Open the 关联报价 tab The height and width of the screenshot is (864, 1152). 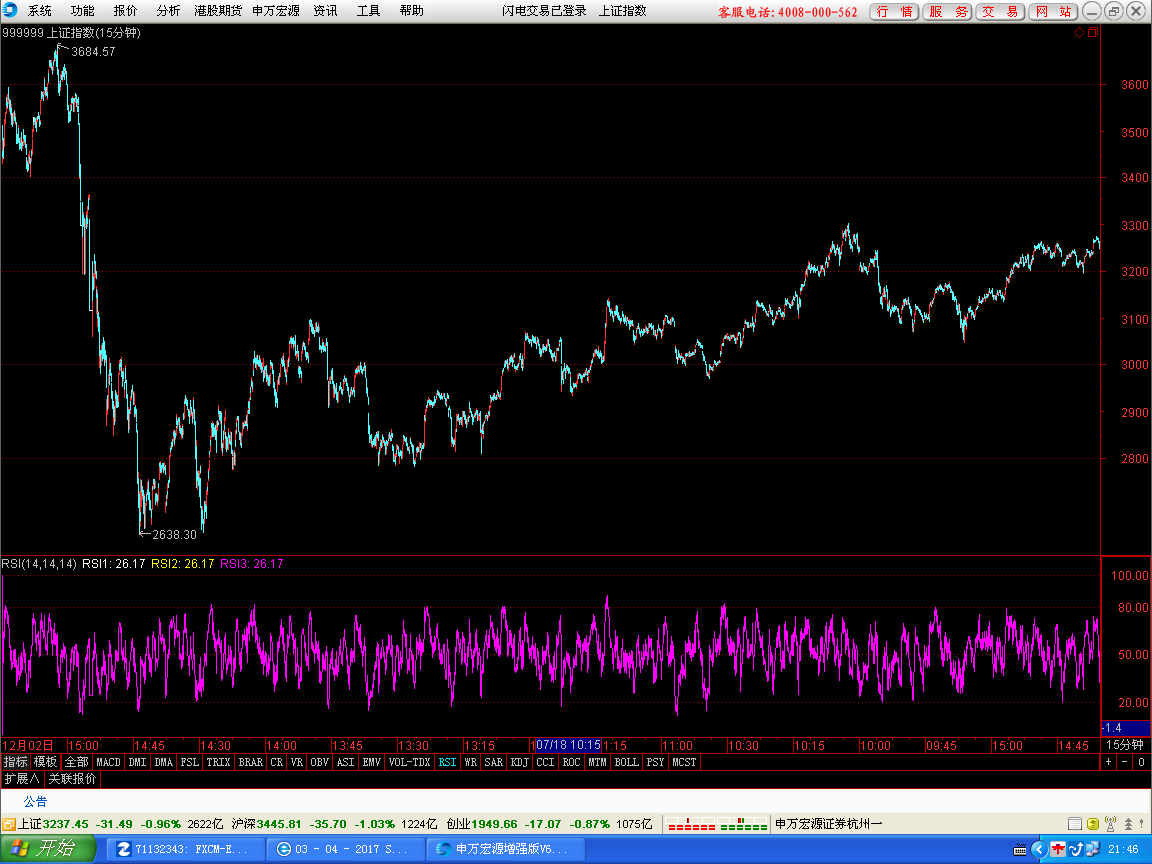(72, 779)
